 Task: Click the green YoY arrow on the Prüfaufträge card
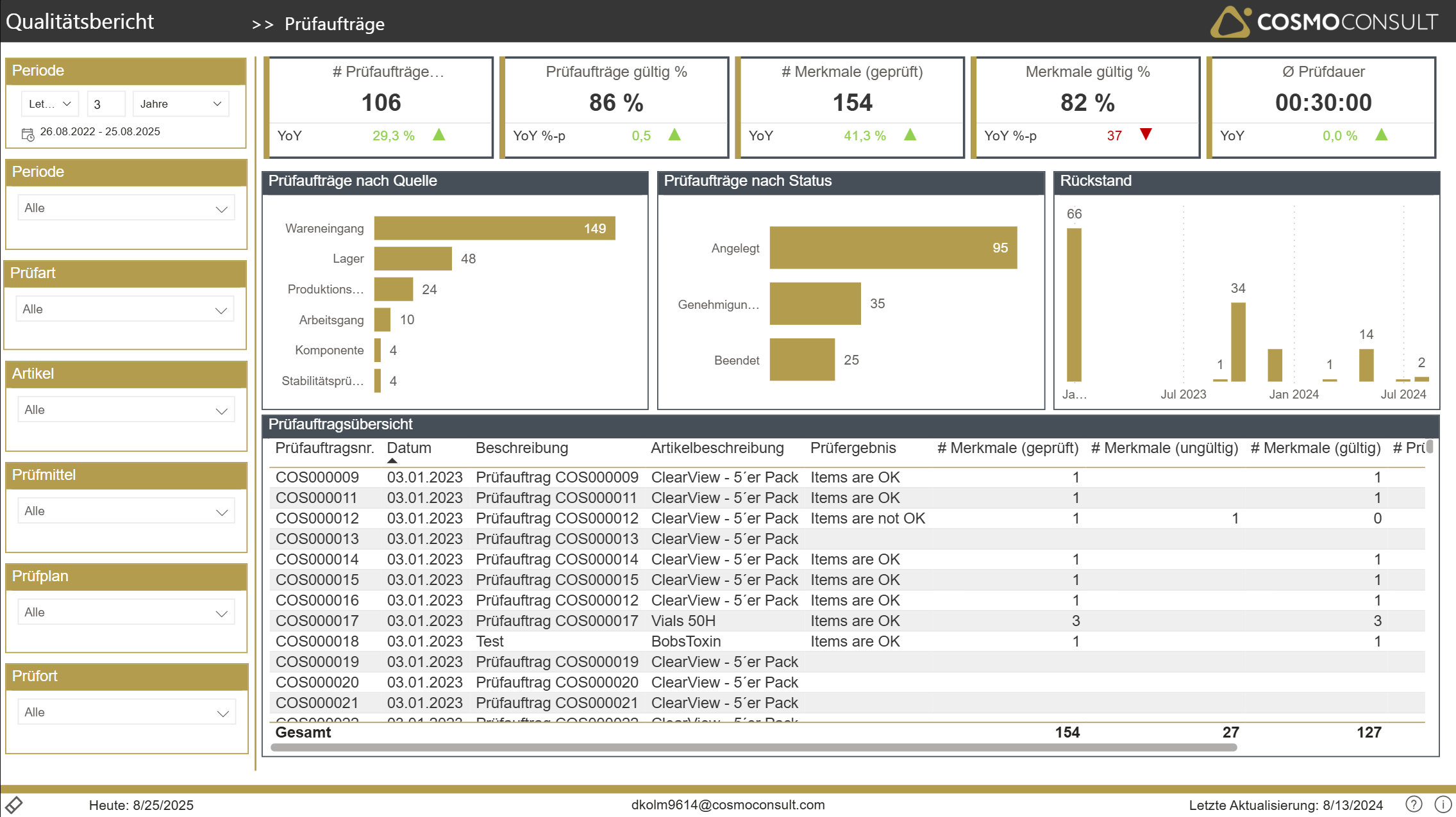(x=439, y=135)
